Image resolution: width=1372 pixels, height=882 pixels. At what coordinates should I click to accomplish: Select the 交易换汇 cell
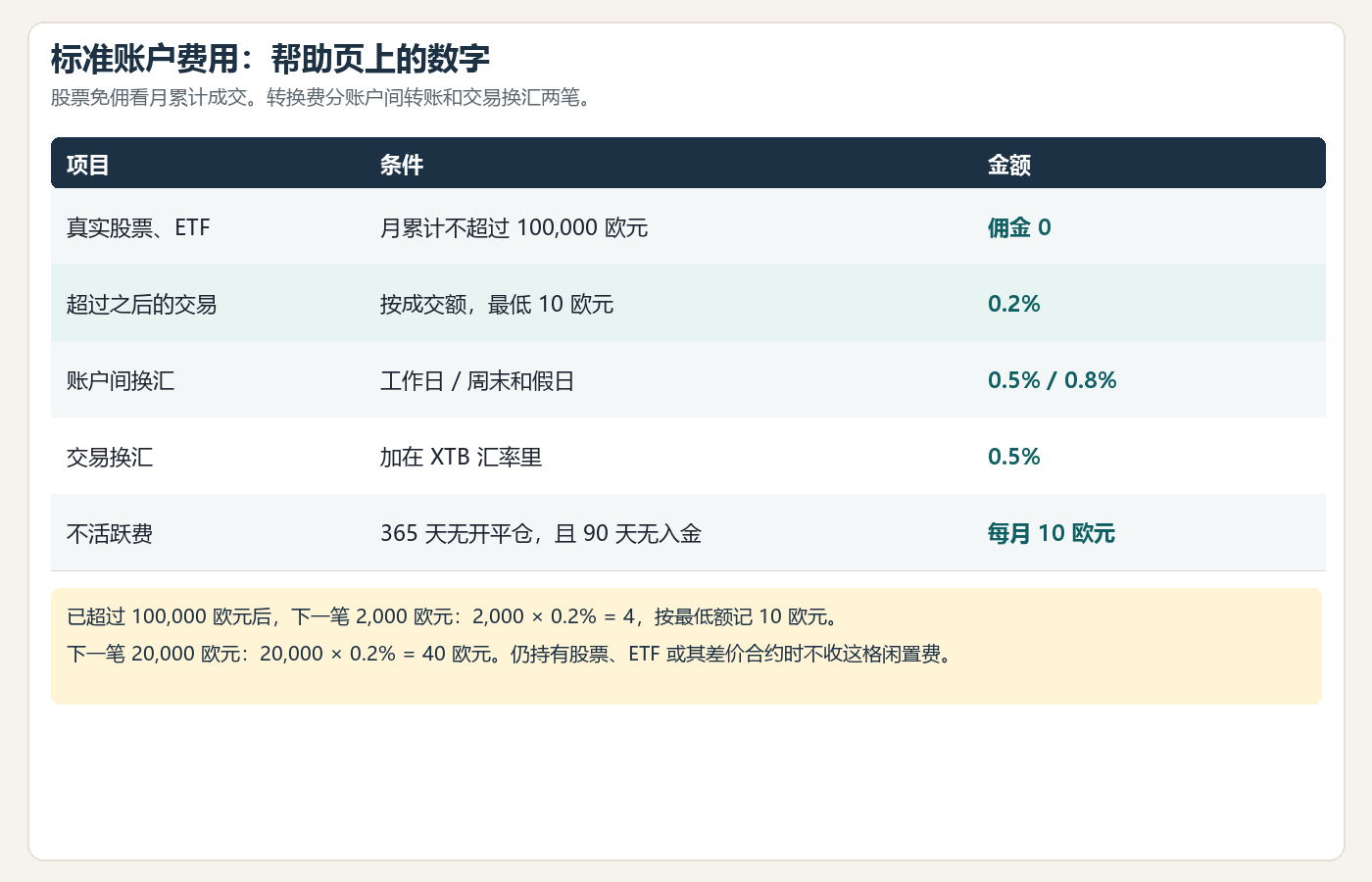pos(110,457)
